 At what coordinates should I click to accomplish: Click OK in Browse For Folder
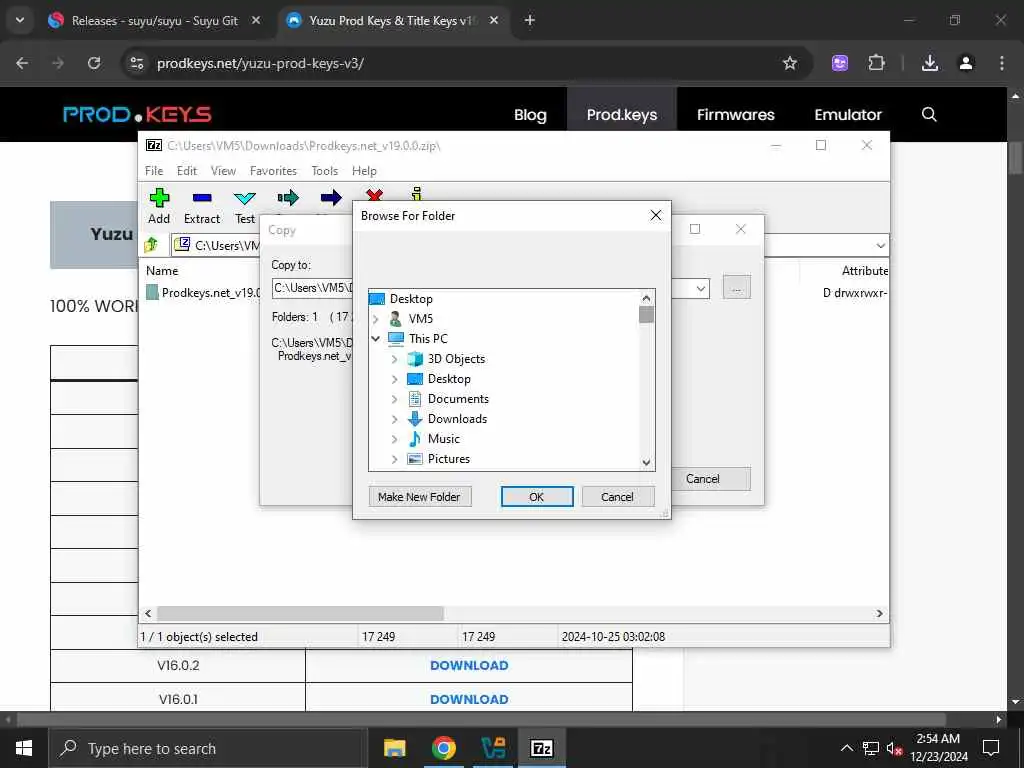click(x=537, y=497)
